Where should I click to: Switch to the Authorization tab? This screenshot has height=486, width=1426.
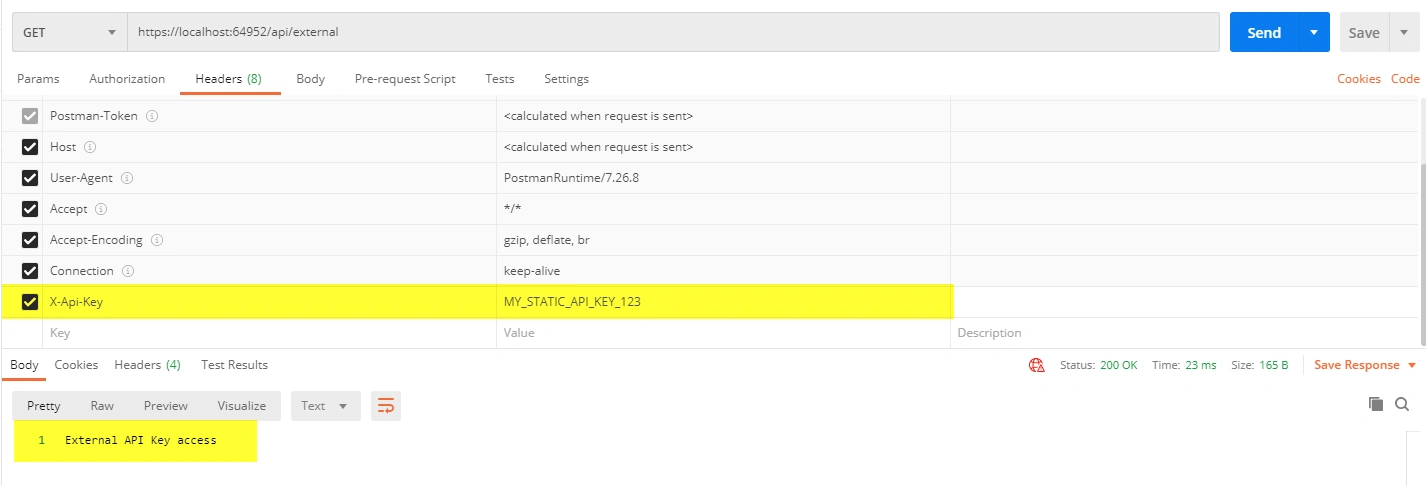click(x=127, y=79)
